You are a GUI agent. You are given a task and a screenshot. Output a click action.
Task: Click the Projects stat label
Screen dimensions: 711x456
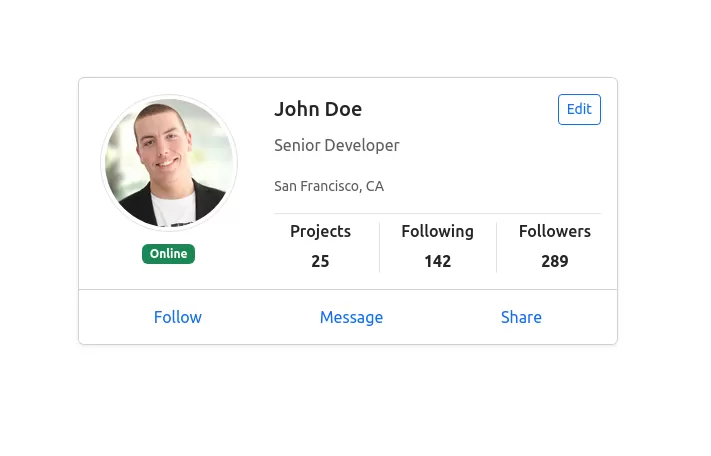pos(320,231)
